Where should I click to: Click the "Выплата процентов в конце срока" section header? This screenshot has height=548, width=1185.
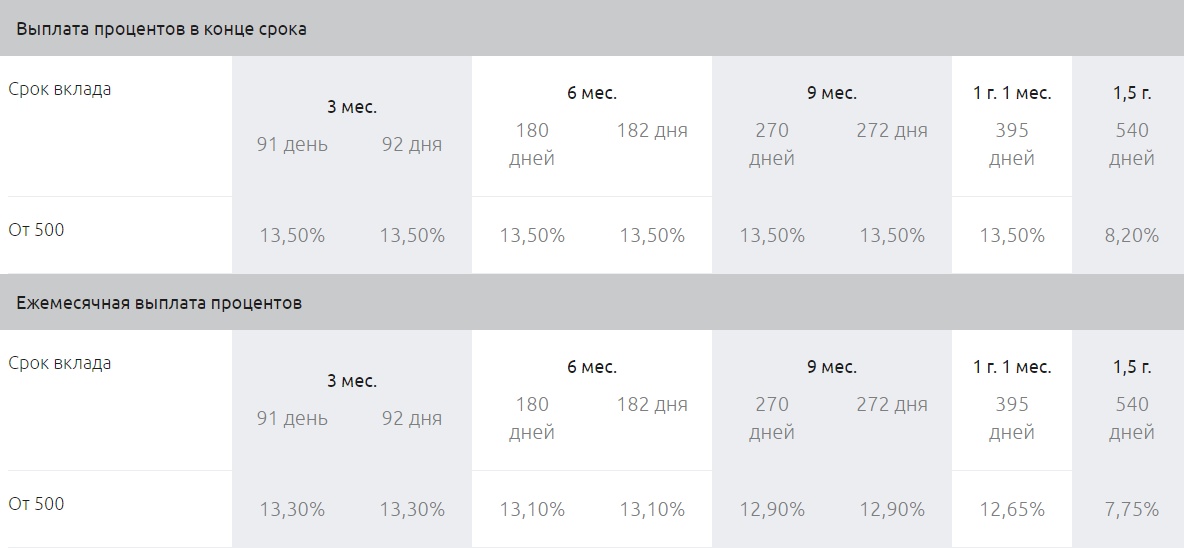point(162,29)
